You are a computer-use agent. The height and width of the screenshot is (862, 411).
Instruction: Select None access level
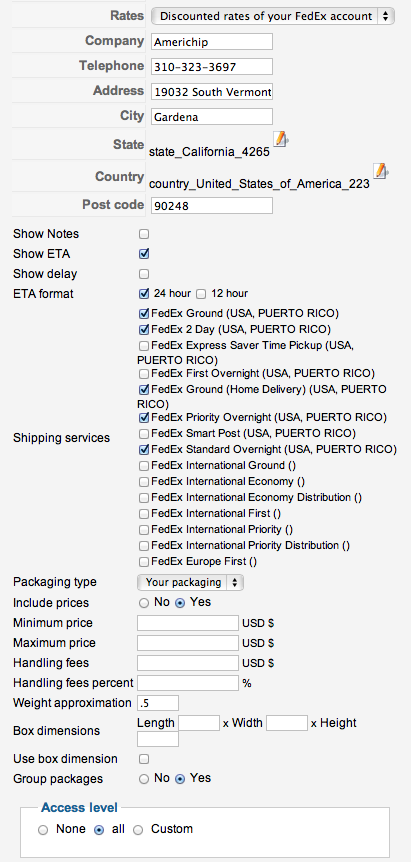pos(43,830)
